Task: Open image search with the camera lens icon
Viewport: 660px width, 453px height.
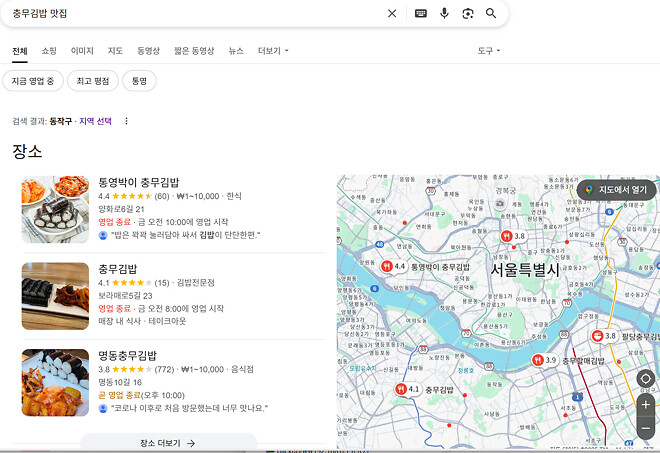Action: click(x=468, y=13)
